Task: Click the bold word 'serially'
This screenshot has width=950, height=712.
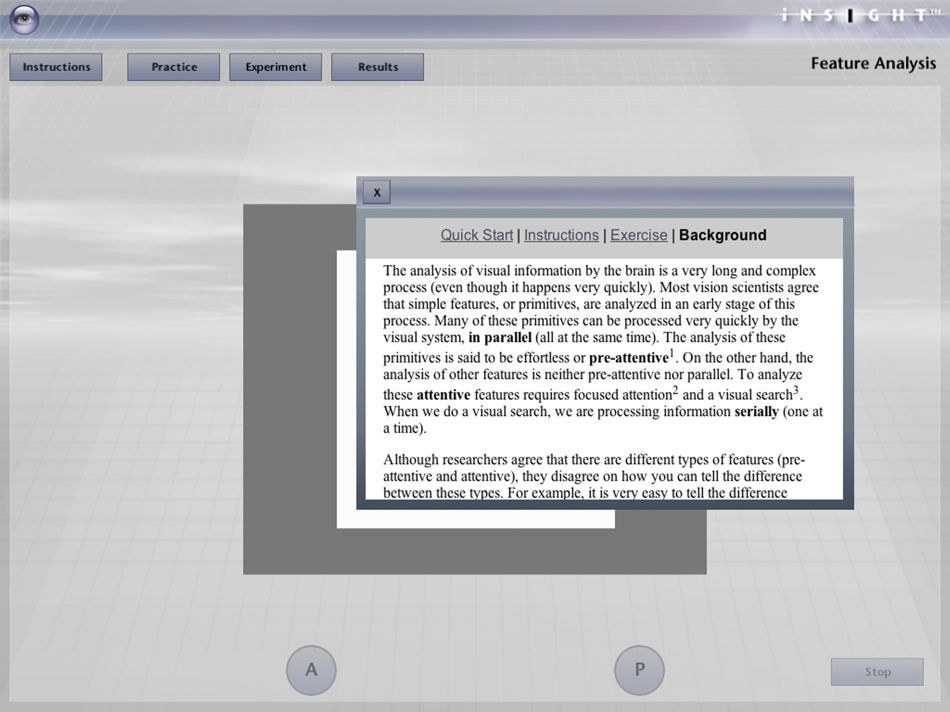Action: [x=756, y=412]
